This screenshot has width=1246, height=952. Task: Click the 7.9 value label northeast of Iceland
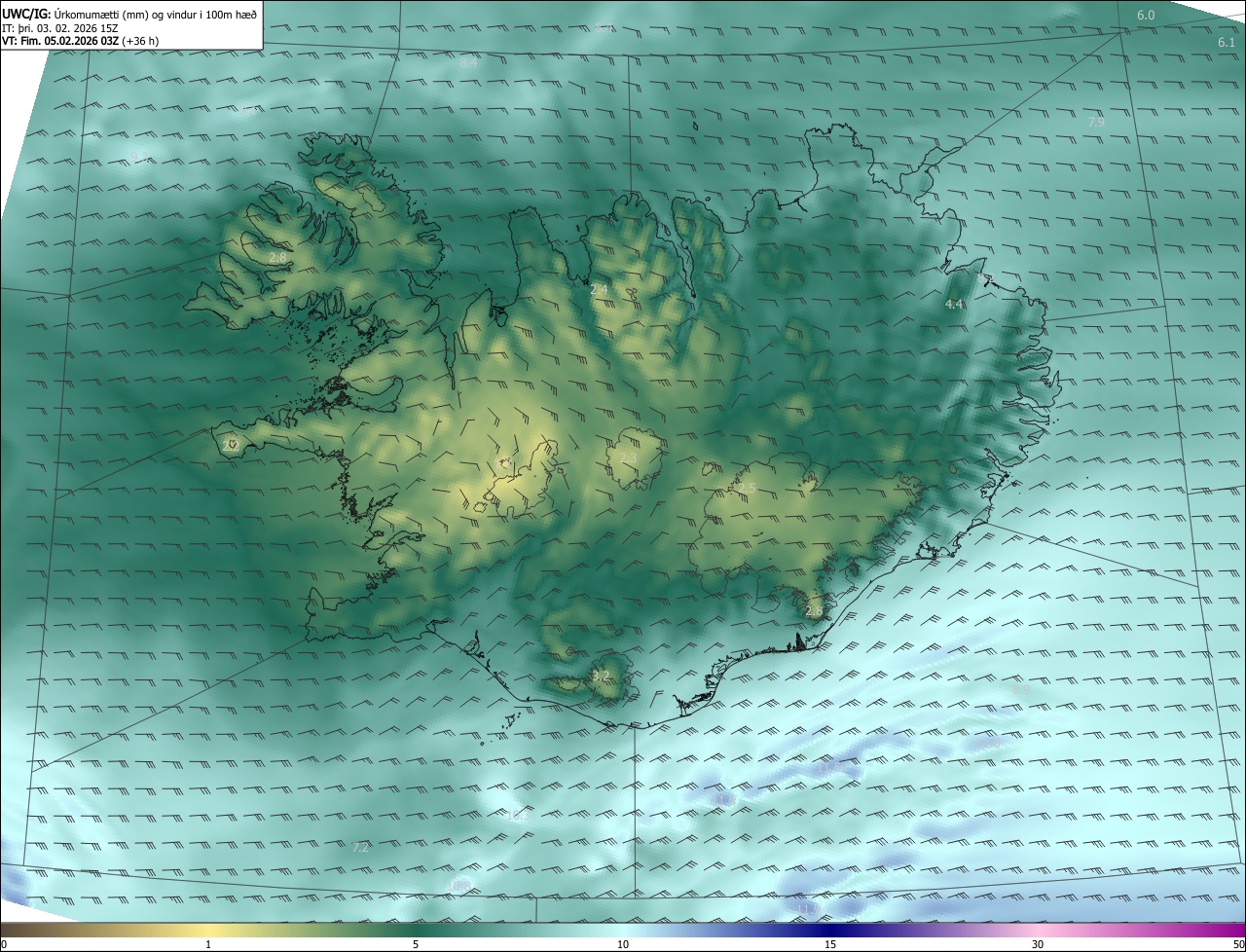(x=1096, y=123)
